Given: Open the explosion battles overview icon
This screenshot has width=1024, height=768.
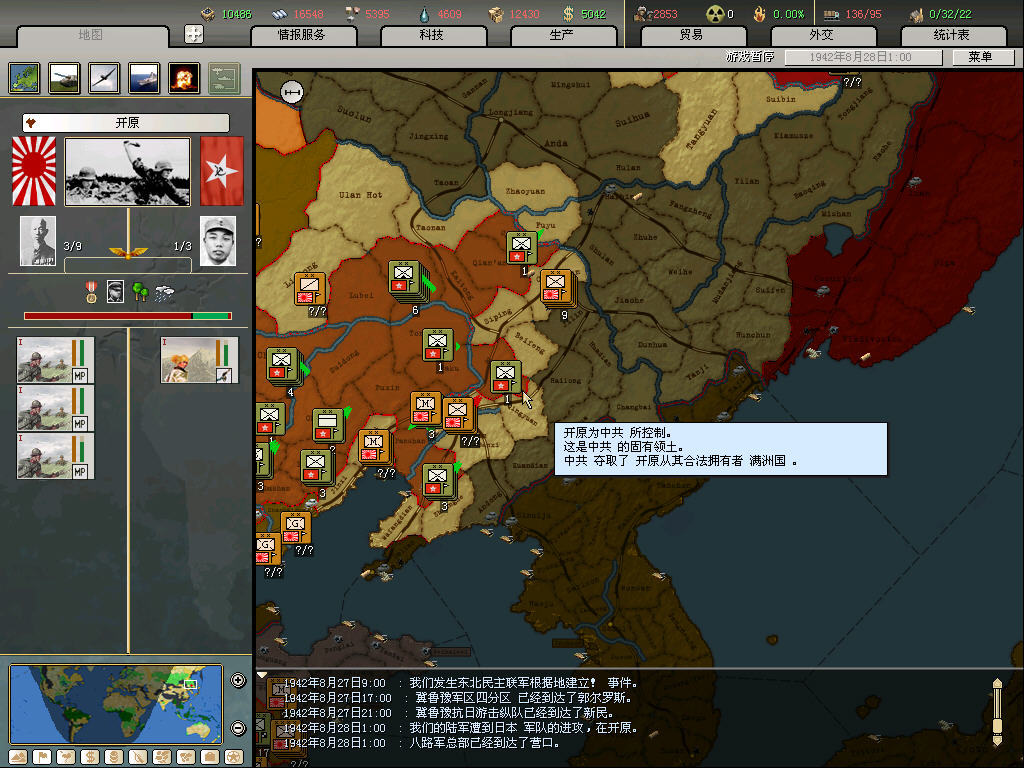Looking at the screenshot, I should coord(184,78).
